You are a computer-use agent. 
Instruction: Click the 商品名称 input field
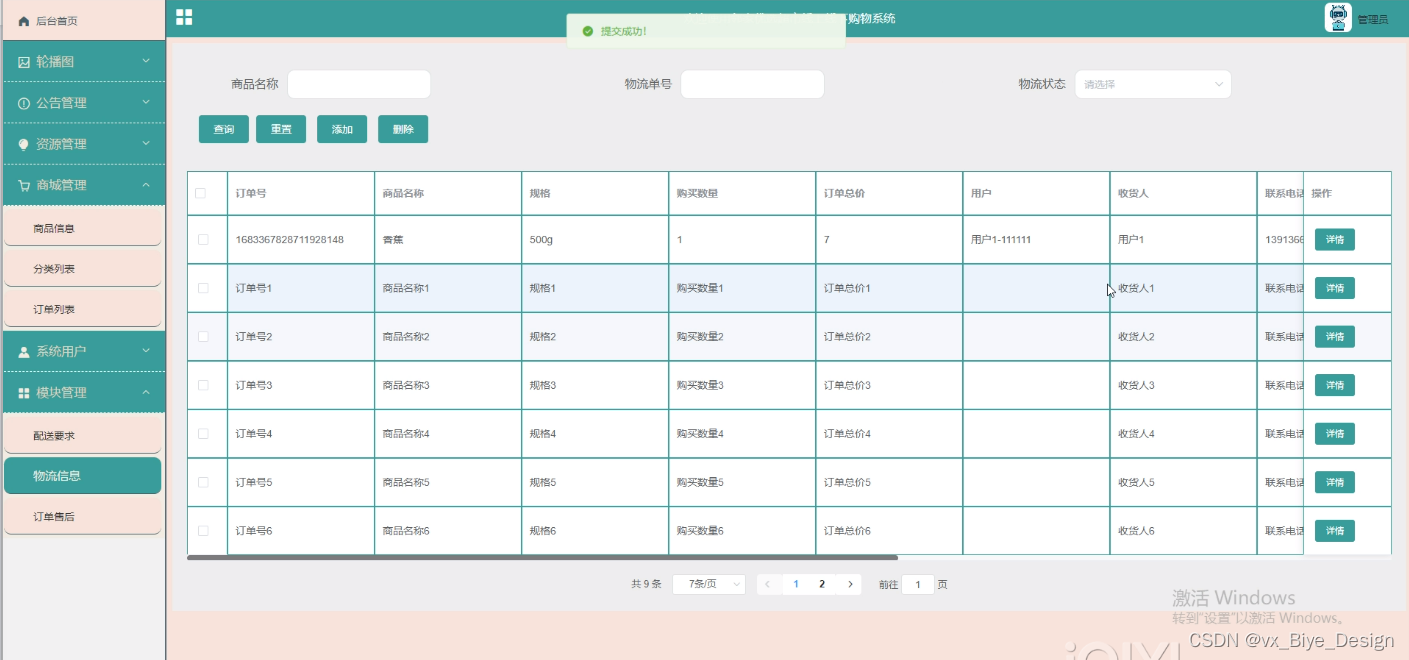pyautogui.click(x=359, y=84)
